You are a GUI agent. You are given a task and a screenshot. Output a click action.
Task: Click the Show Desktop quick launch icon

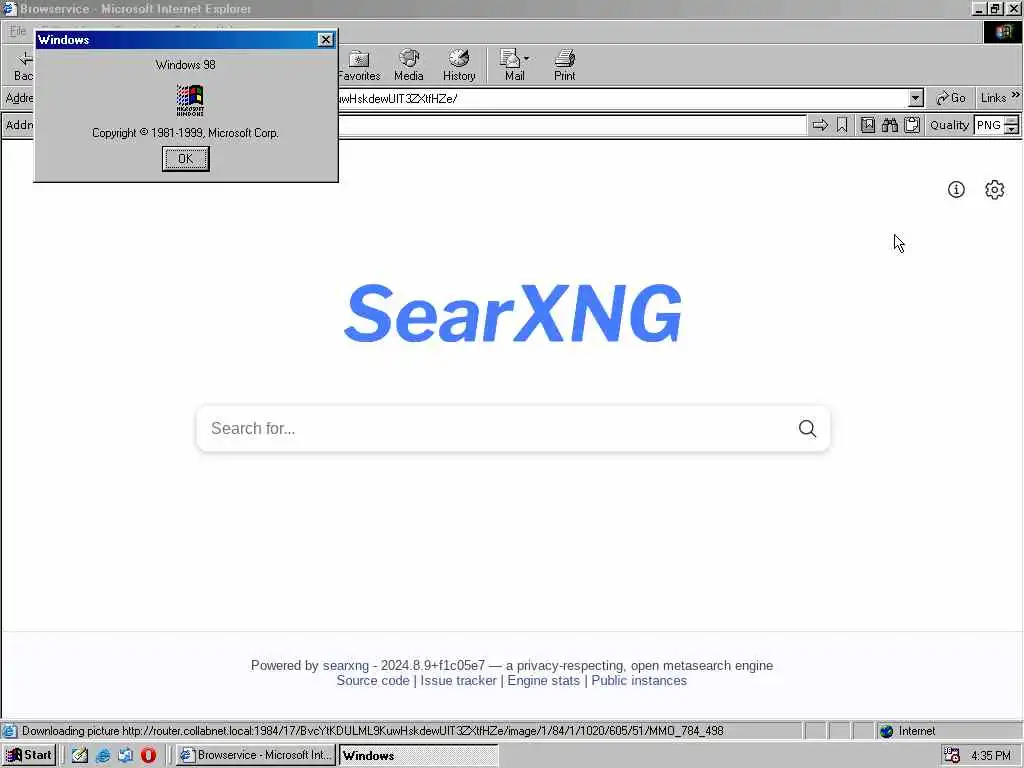point(125,755)
